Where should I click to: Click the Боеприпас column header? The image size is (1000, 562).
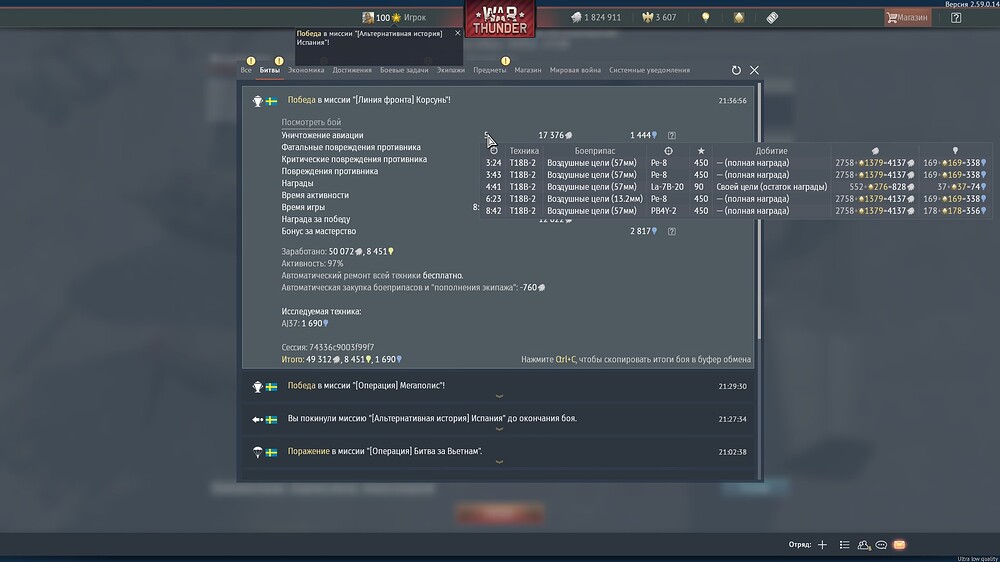click(x=595, y=151)
